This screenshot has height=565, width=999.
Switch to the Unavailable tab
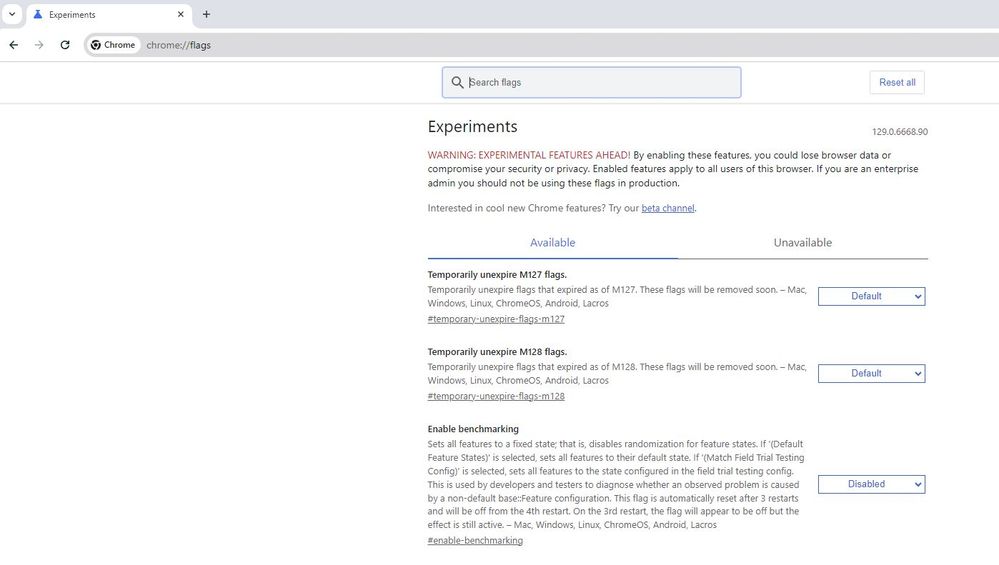[802, 243]
